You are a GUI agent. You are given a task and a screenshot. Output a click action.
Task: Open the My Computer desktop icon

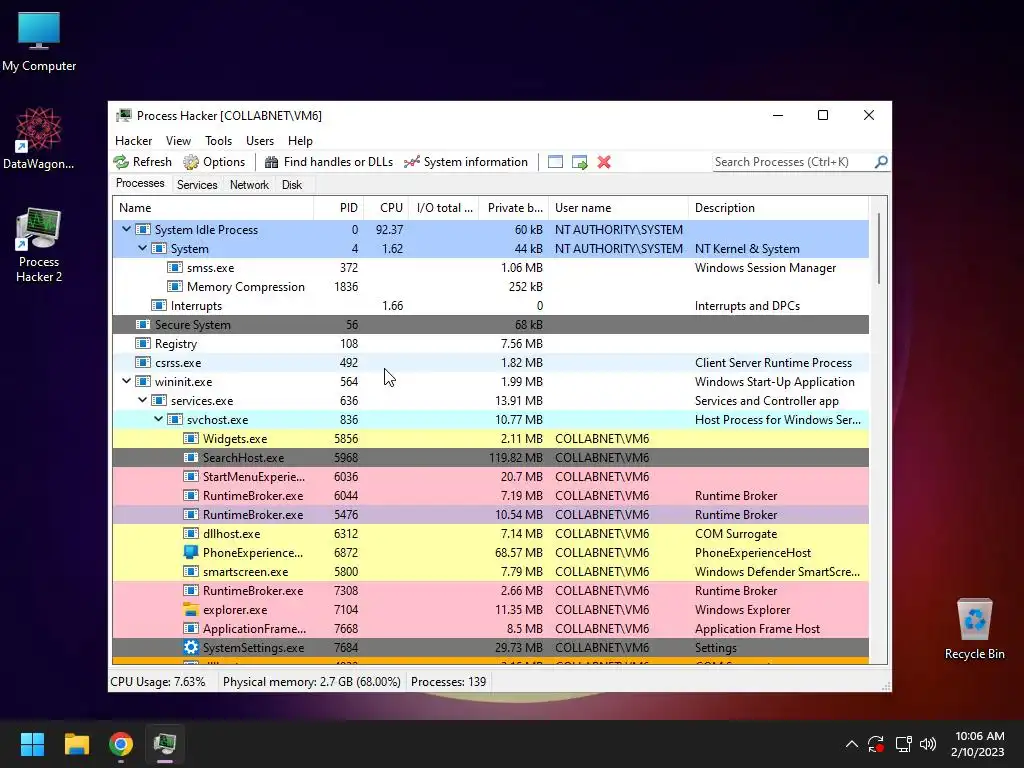39,42
